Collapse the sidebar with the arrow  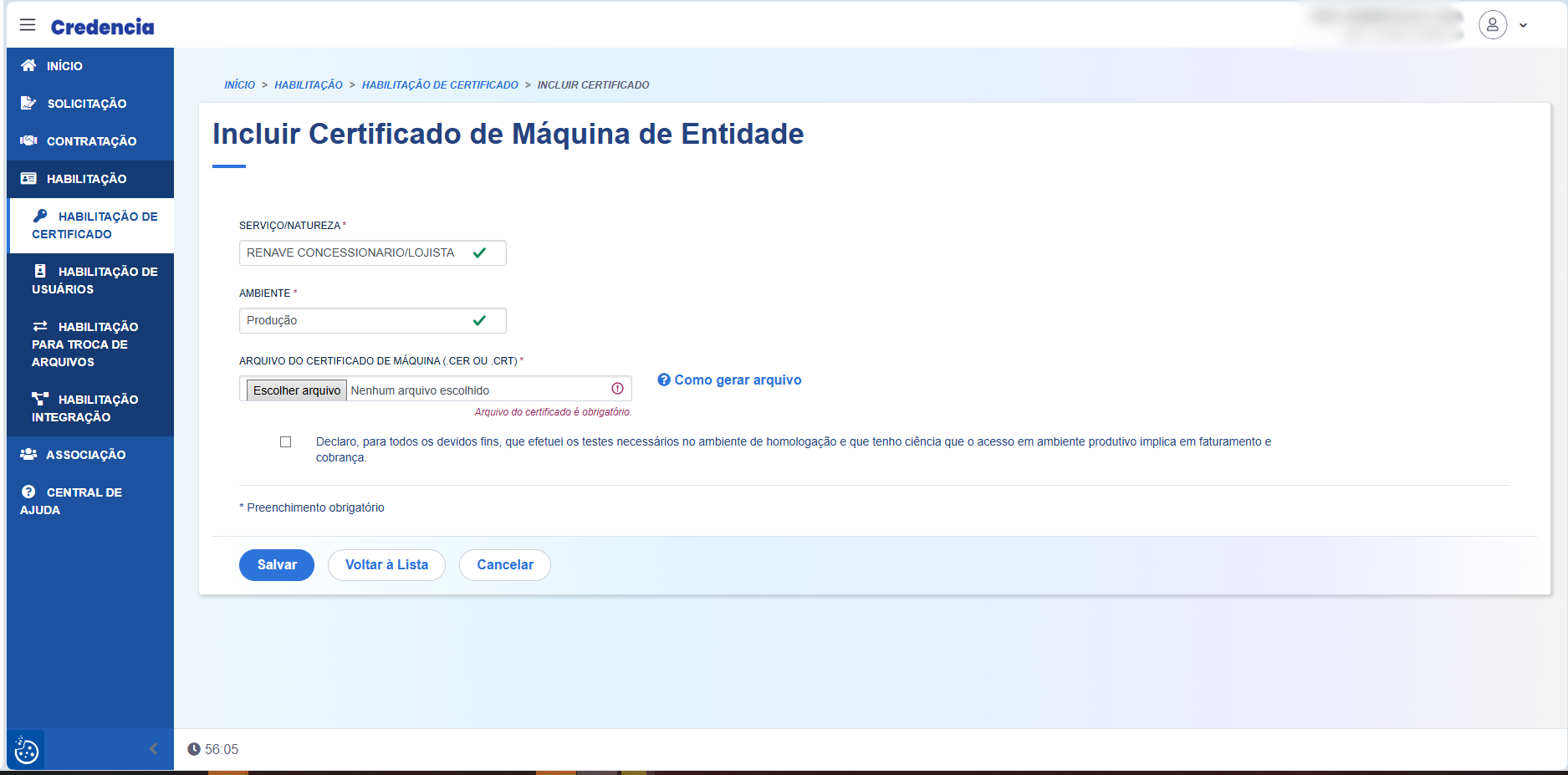(153, 748)
